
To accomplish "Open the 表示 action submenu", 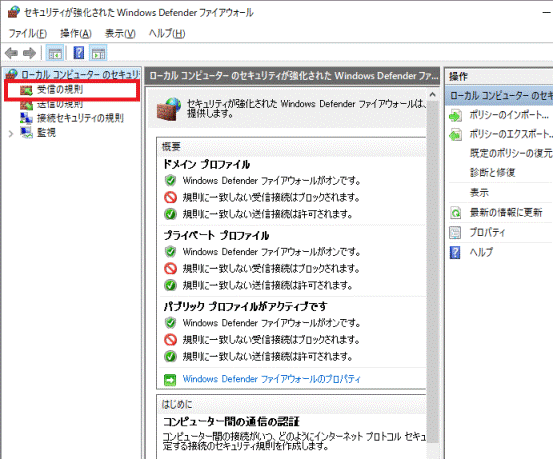I will click(x=479, y=193).
